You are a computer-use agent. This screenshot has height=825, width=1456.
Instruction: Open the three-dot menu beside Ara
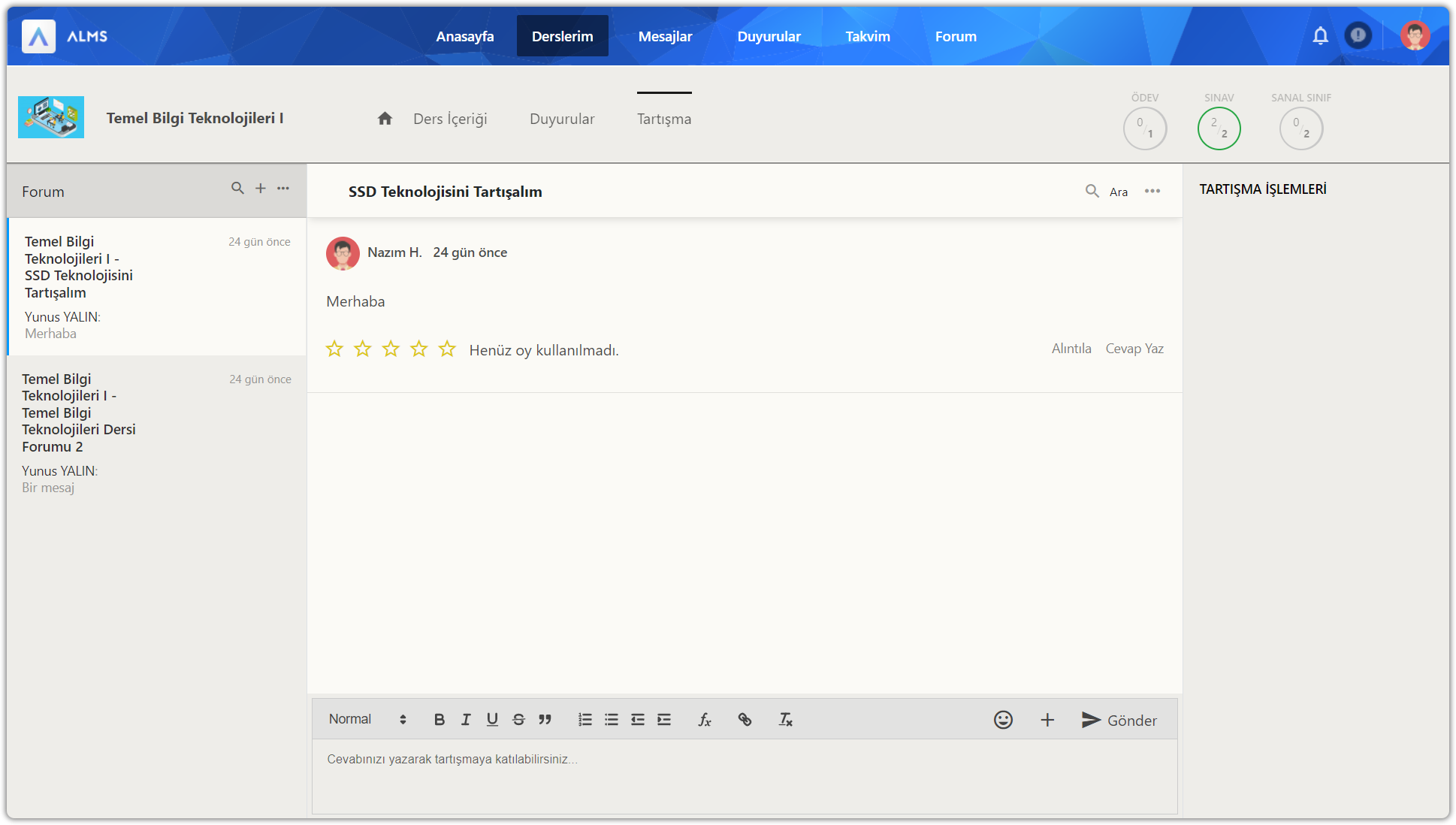[x=1152, y=192]
